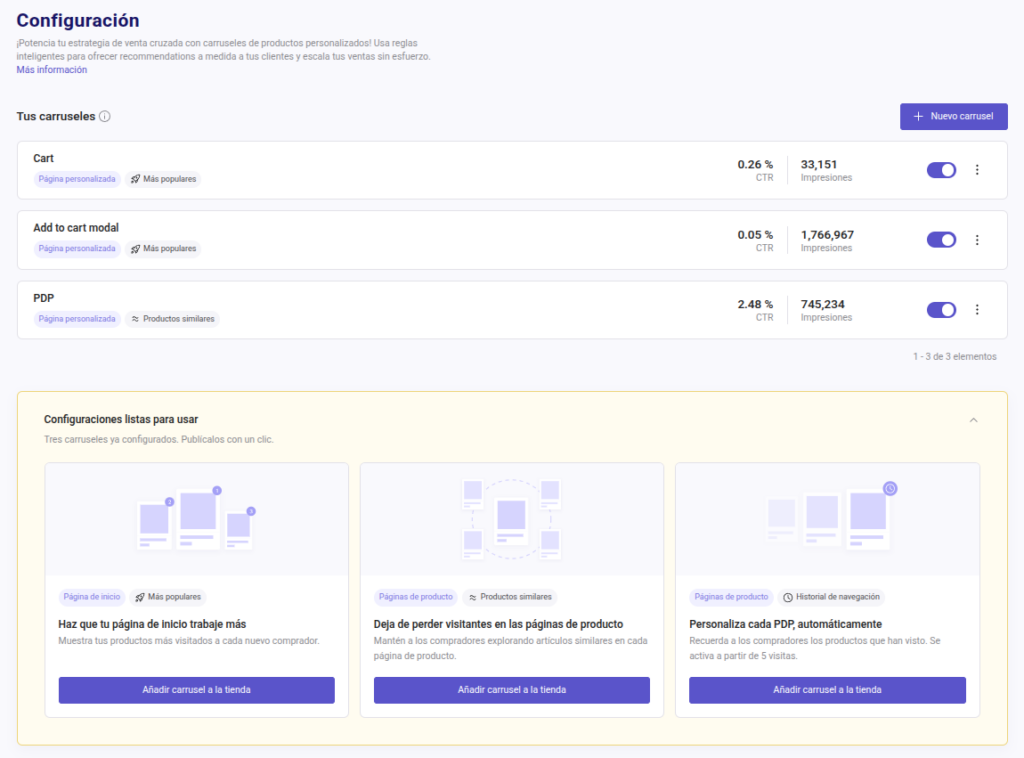This screenshot has height=758, width=1024.
Task: Click the Página de inicio tag
Action: coord(92,597)
